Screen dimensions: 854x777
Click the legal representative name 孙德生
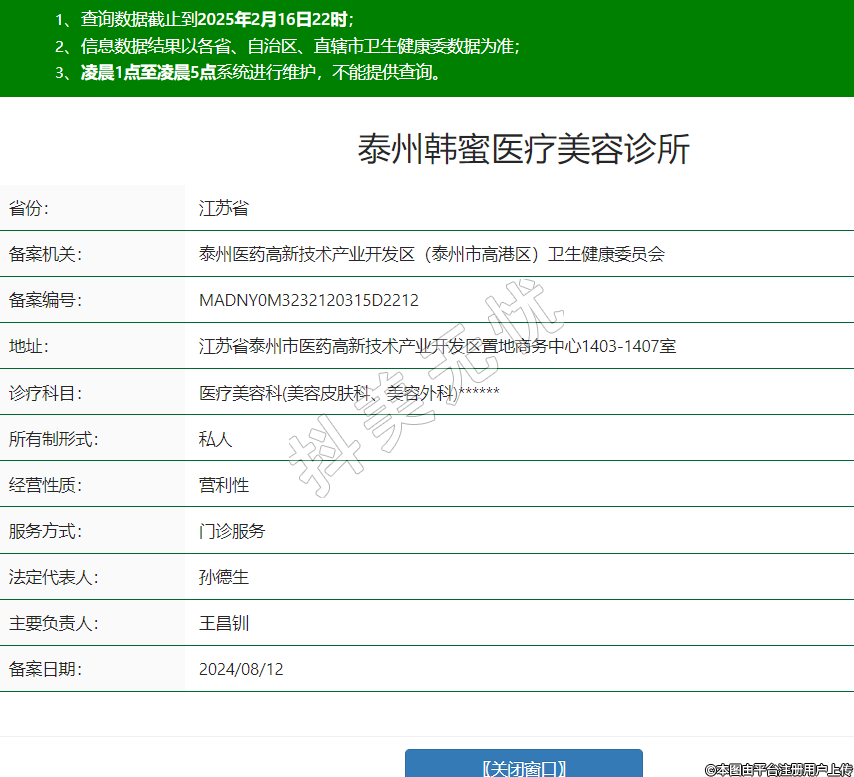[x=223, y=577]
